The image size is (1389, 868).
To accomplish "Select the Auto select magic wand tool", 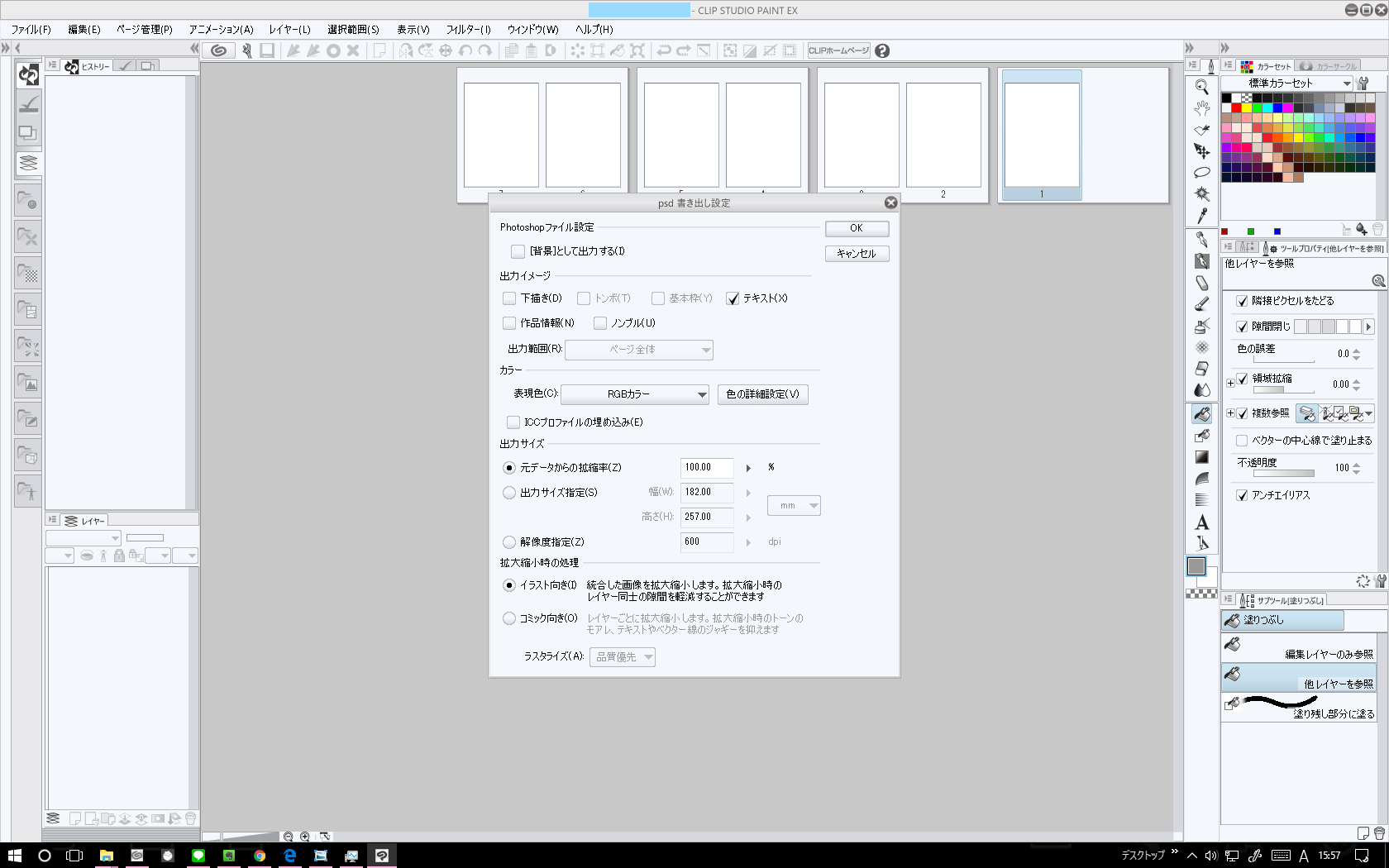I will 1202,194.
